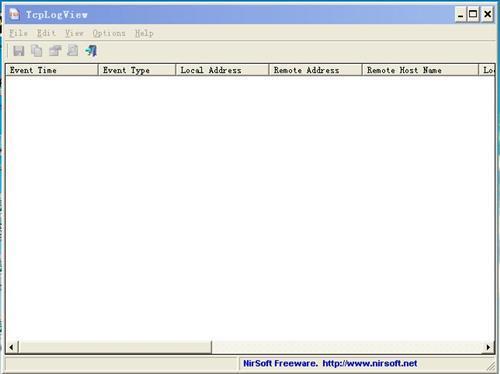Close the TcpLogView window
The height and width of the screenshot is (374, 500).
pos(487,14)
